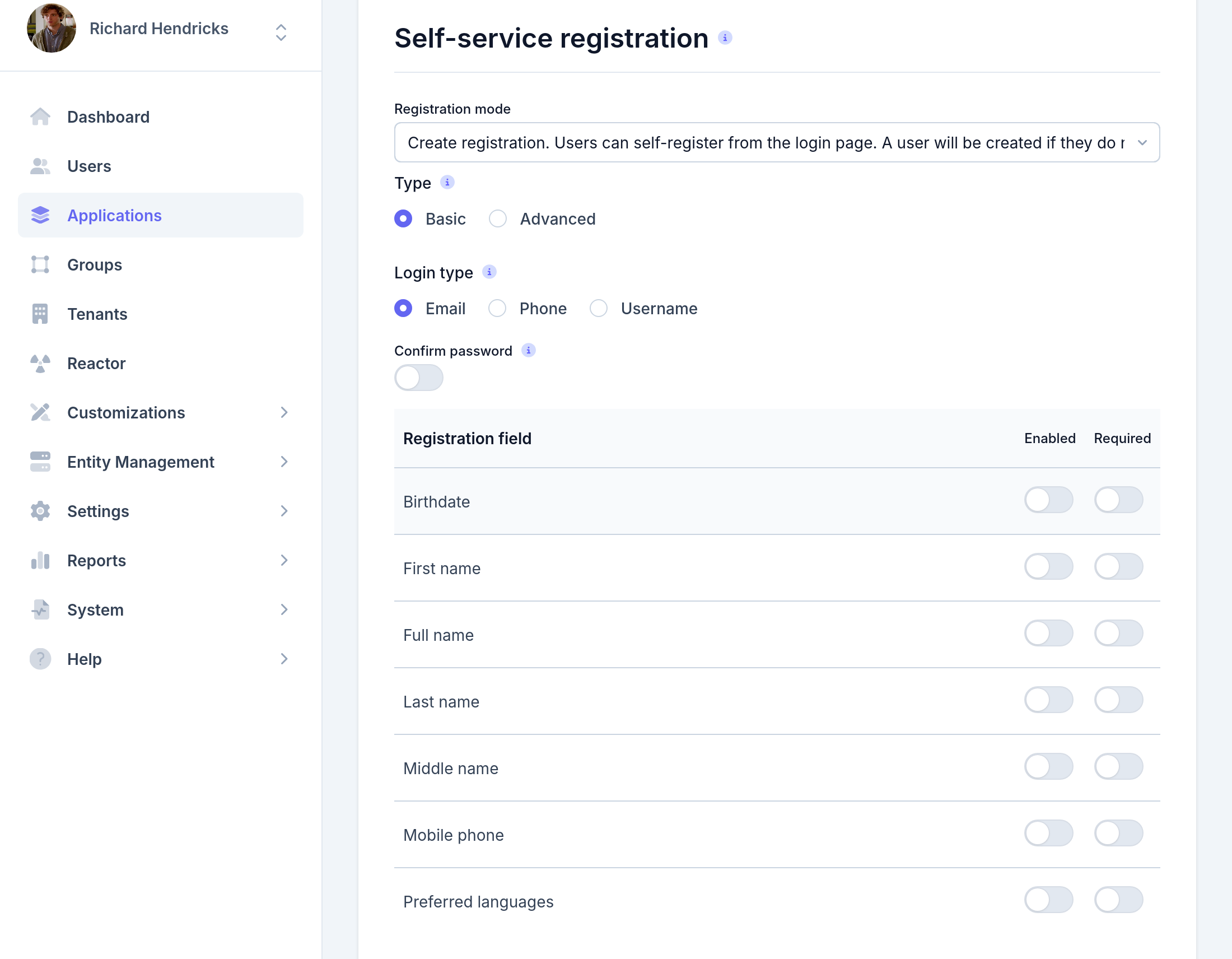Click the Help question mark icon
The image size is (1232, 959).
point(40,659)
